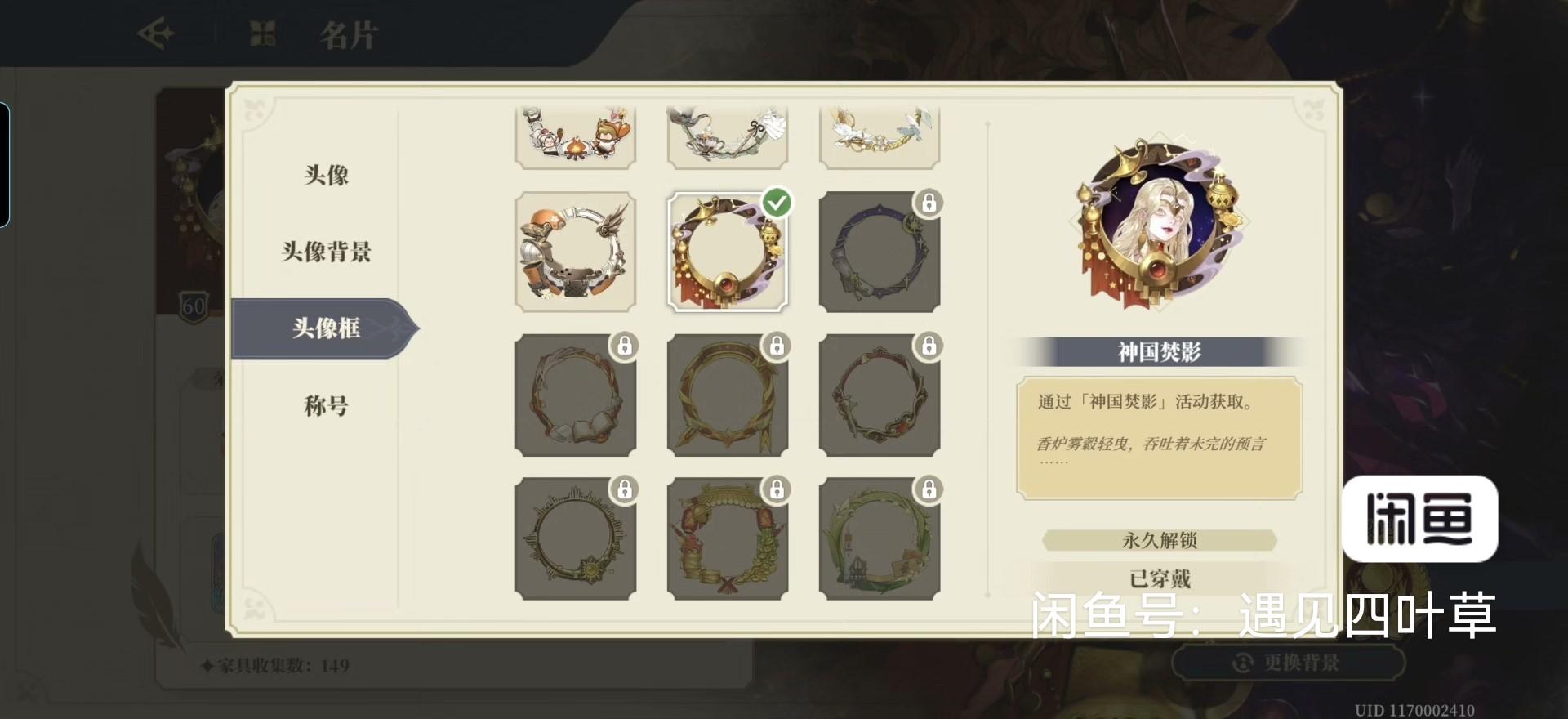Click the locked sun compass frame
Viewport: 1568px width, 719px height.
click(576, 538)
